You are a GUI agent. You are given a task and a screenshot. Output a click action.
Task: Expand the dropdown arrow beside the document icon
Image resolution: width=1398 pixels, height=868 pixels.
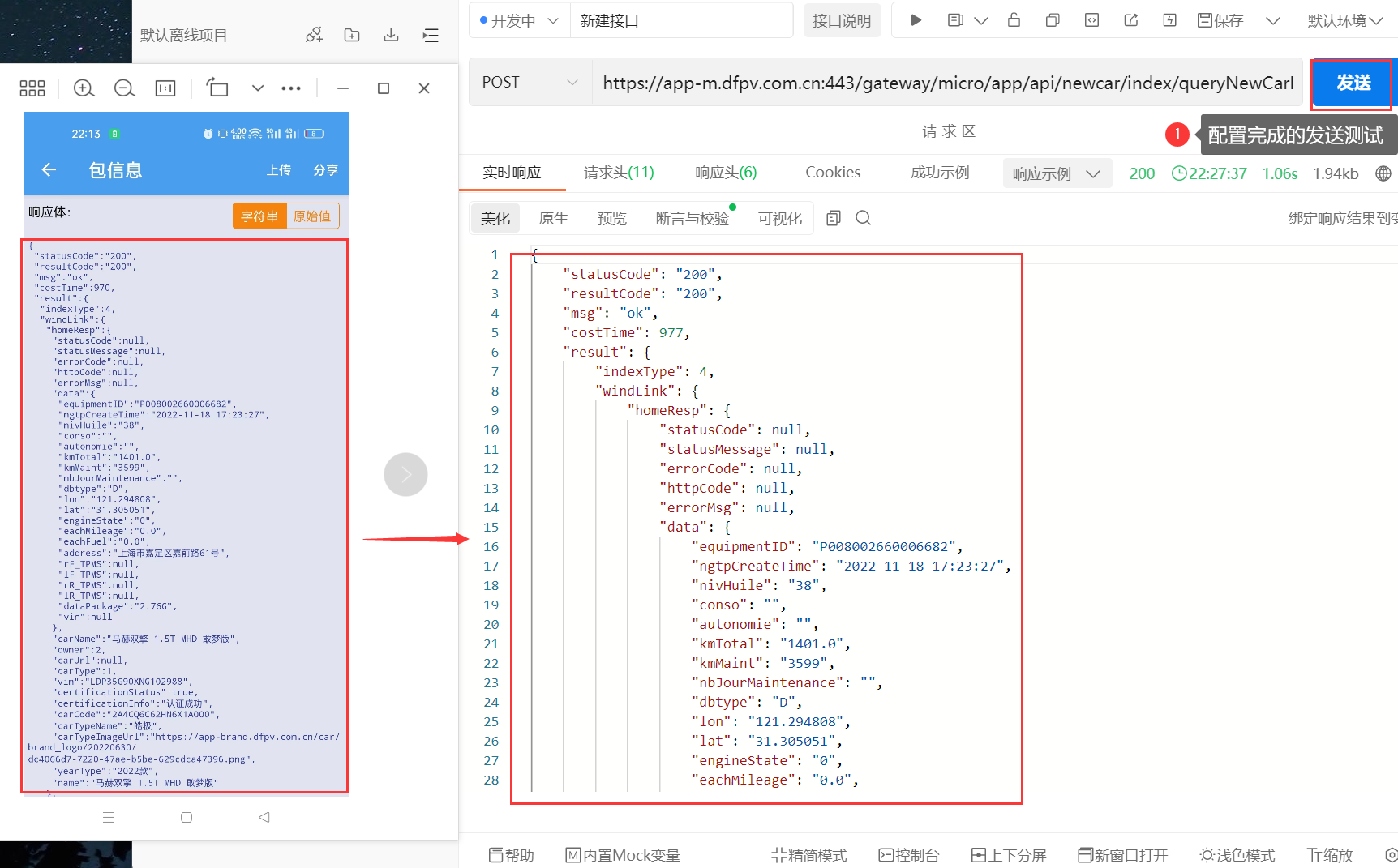pos(981,20)
